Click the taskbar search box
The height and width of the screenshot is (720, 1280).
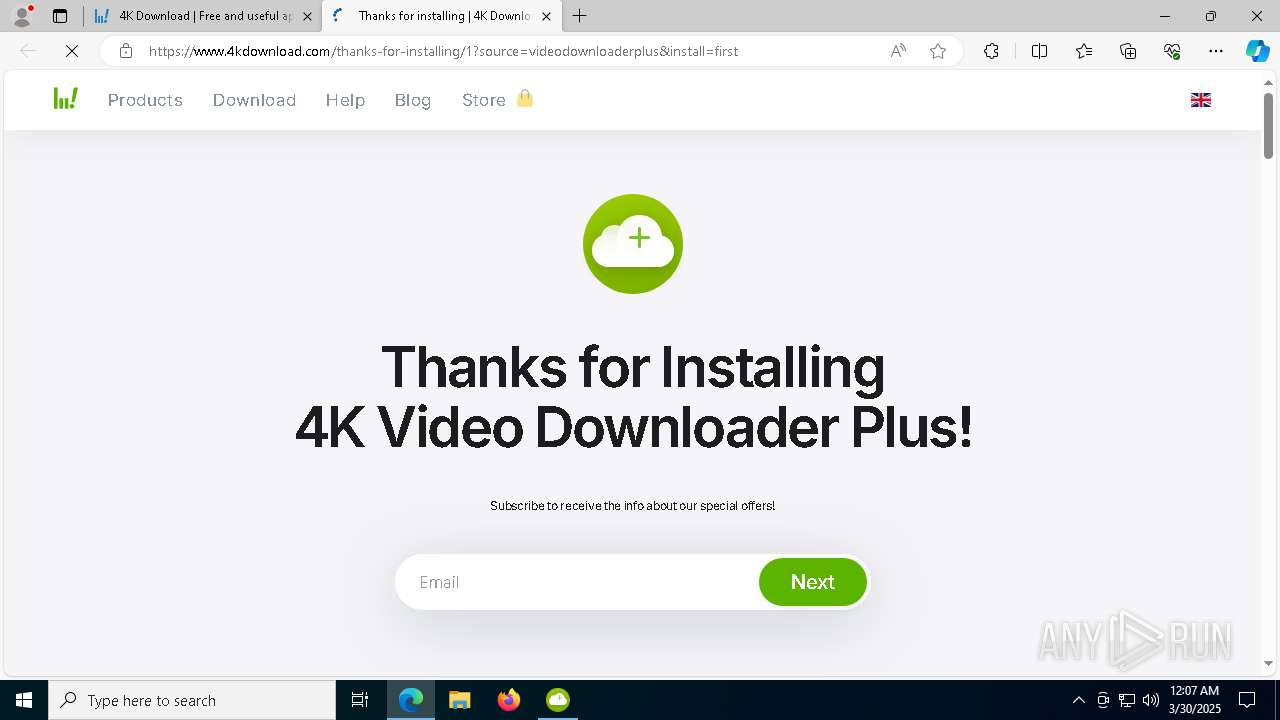(x=192, y=700)
